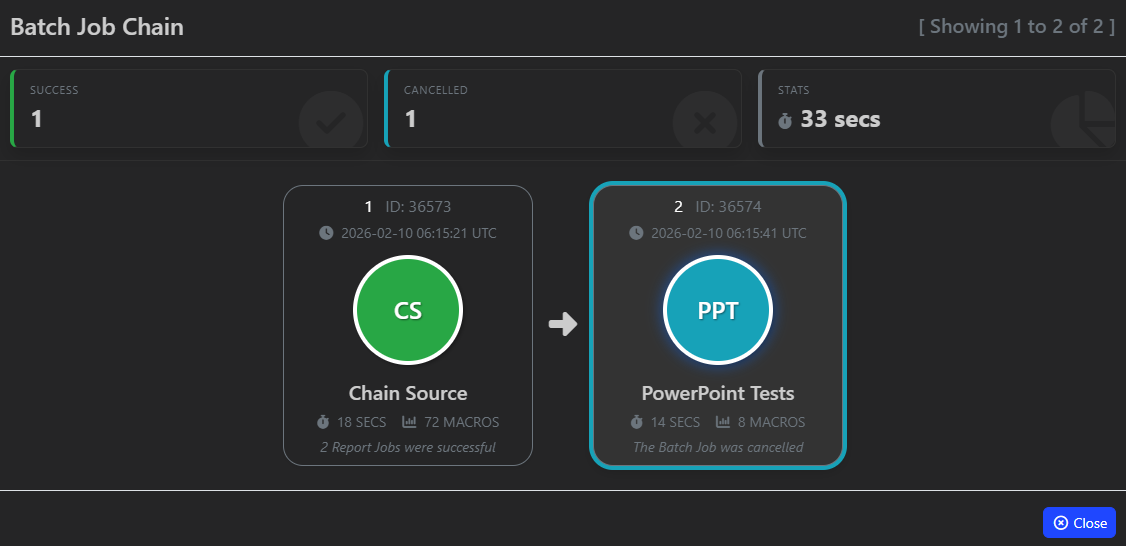Click the bar chart icon beside 72 MACROS

(x=410, y=422)
